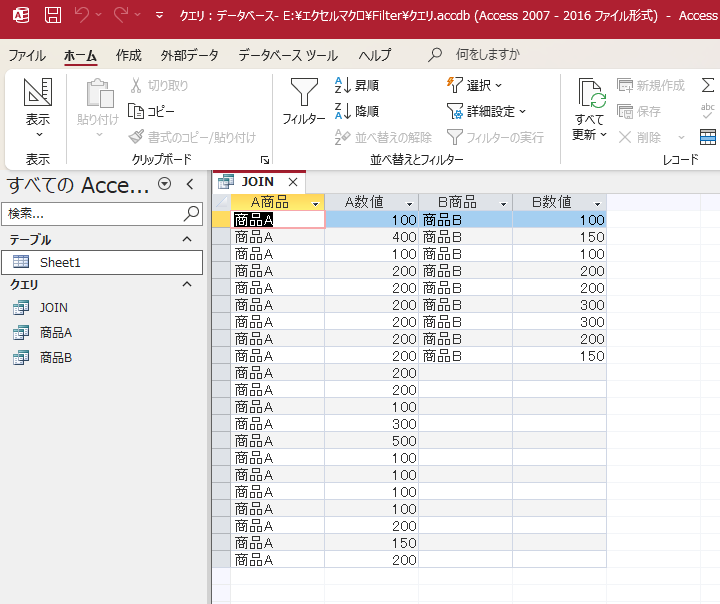Open the A商品 column filter arrow
Screen dimensions: 720x604
point(315,203)
